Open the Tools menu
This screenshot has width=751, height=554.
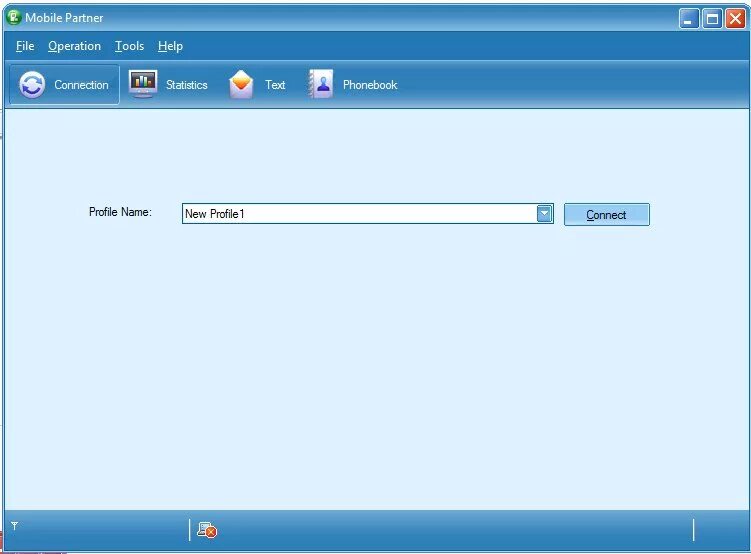point(129,46)
